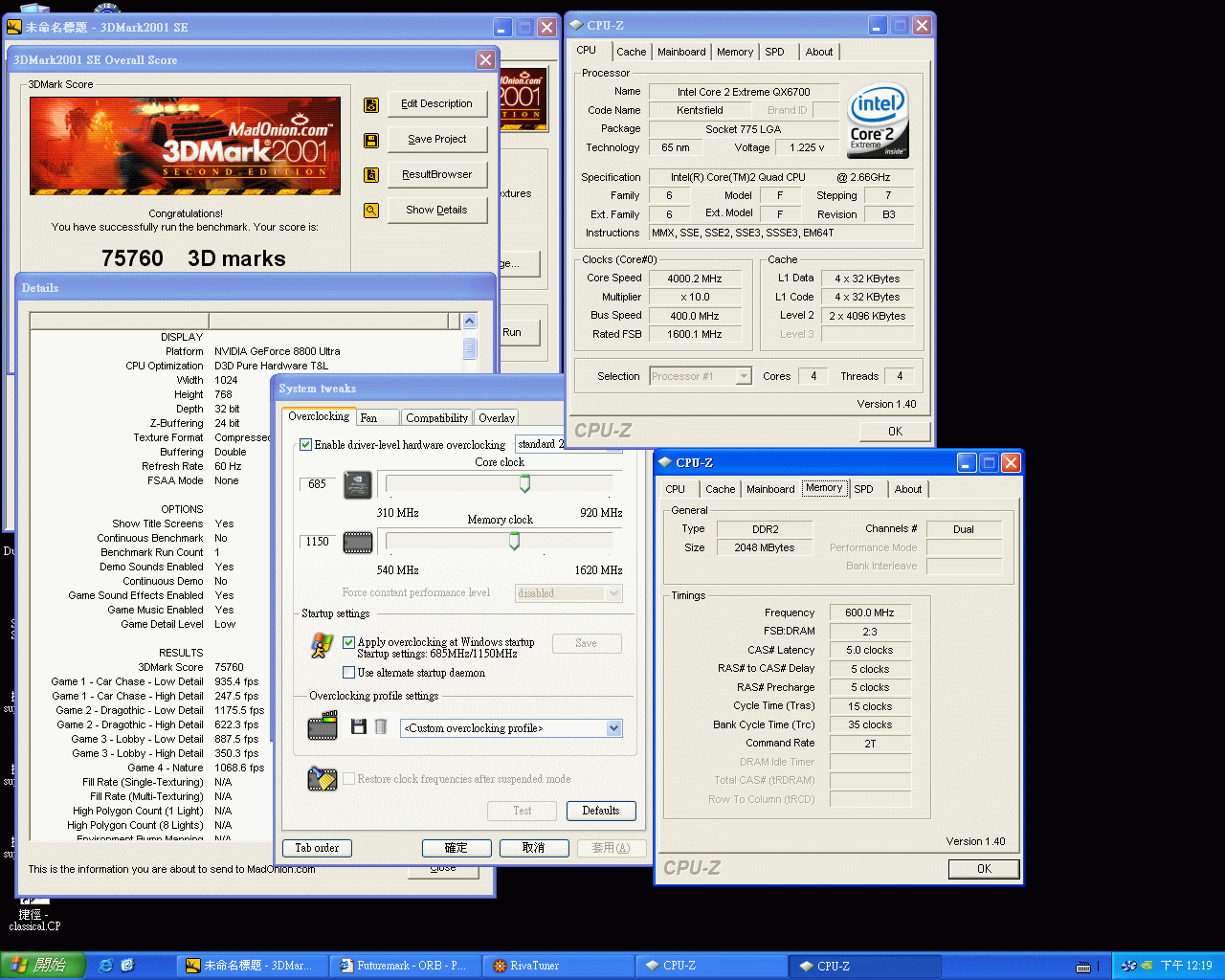Open Cache tab in top CPU-Z window
Image resolution: width=1225 pixels, height=980 pixels.
632,52
